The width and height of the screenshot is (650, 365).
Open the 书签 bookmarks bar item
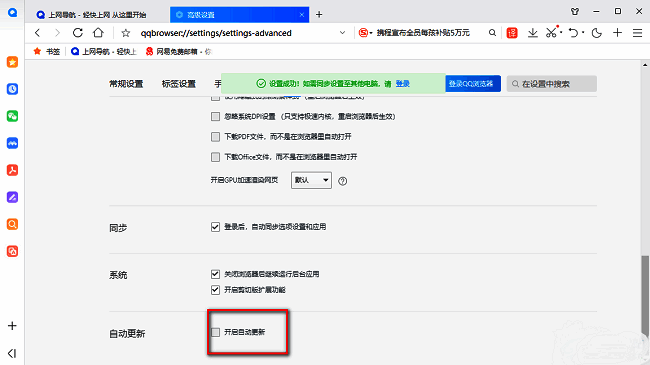[46, 51]
